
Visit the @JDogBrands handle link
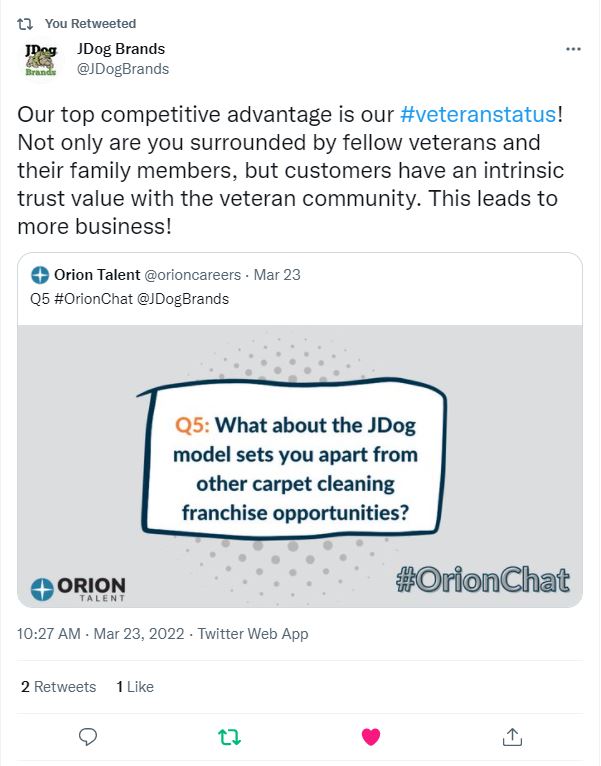pyautogui.click(x=123, y=69)
